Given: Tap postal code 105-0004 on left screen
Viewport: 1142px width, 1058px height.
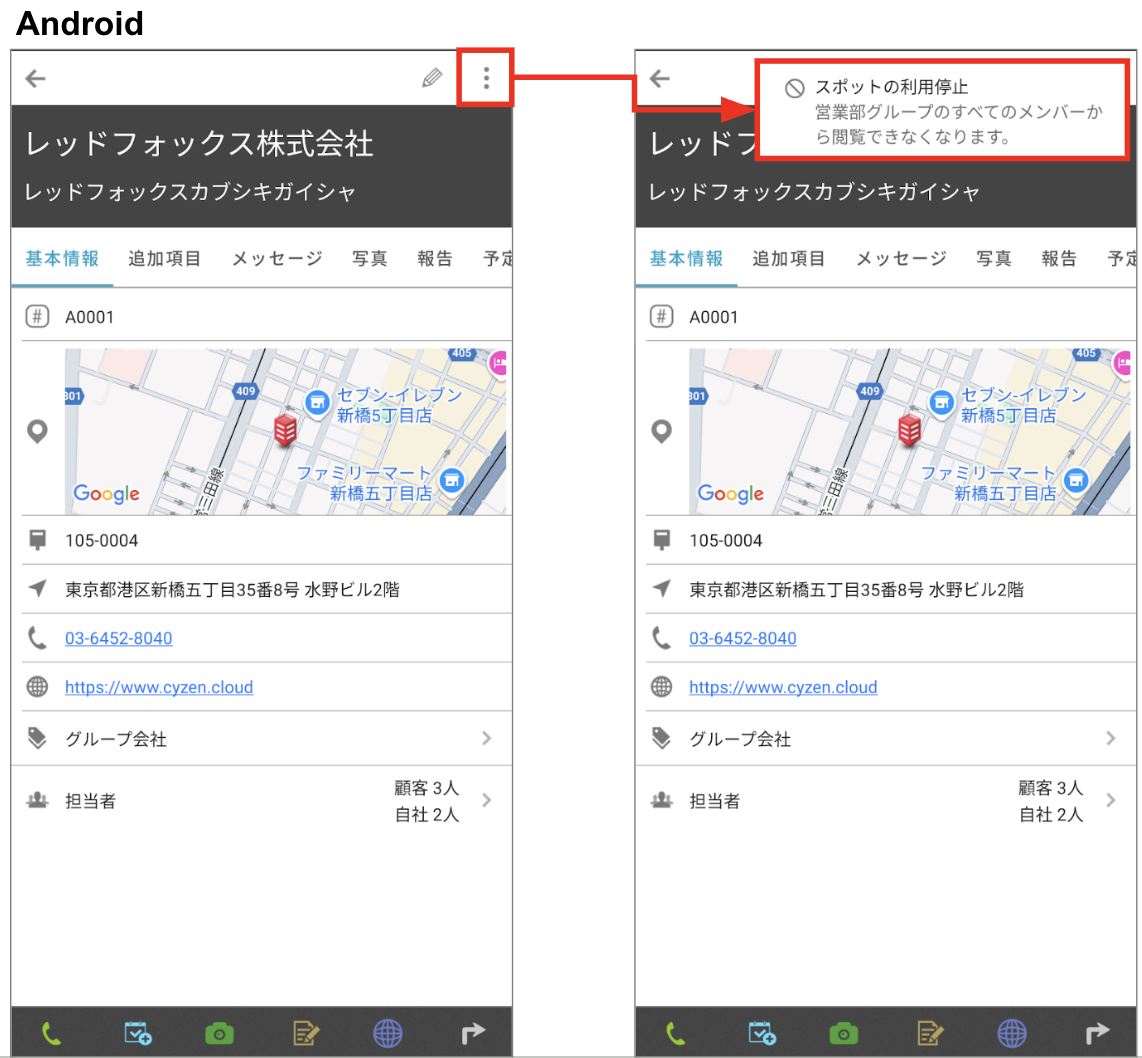Looking at the screenshot, I should 101,541.
